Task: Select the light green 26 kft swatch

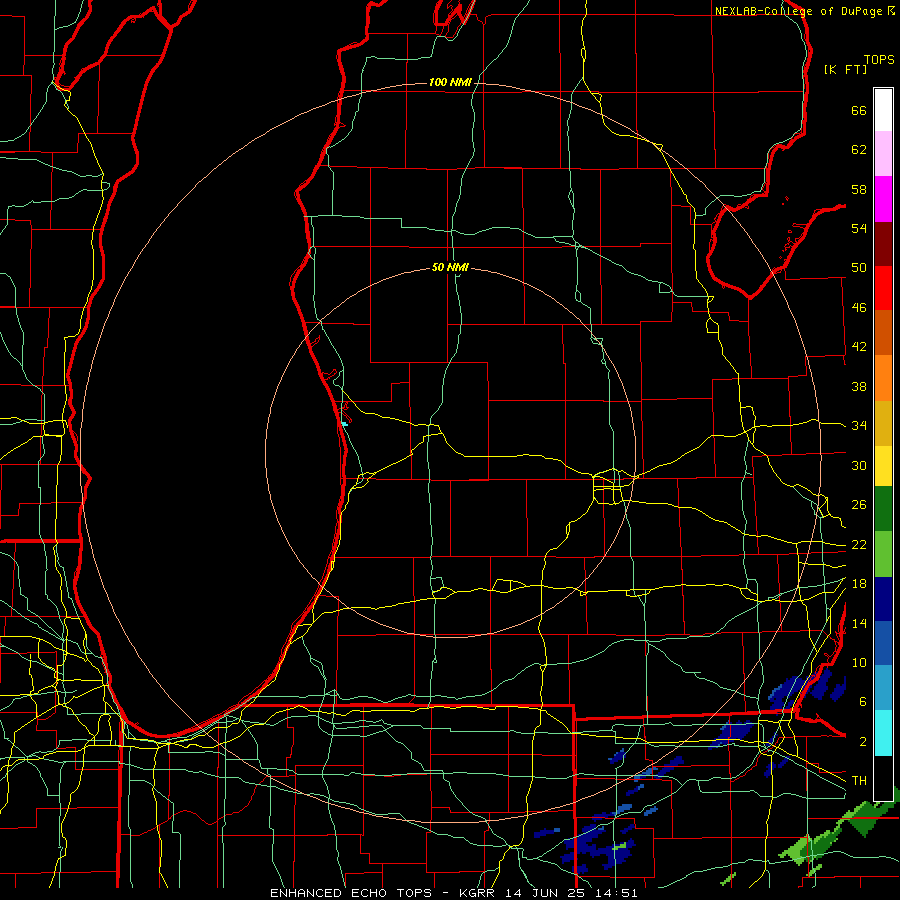Action: pyautogui.click(x=883, y=554)
